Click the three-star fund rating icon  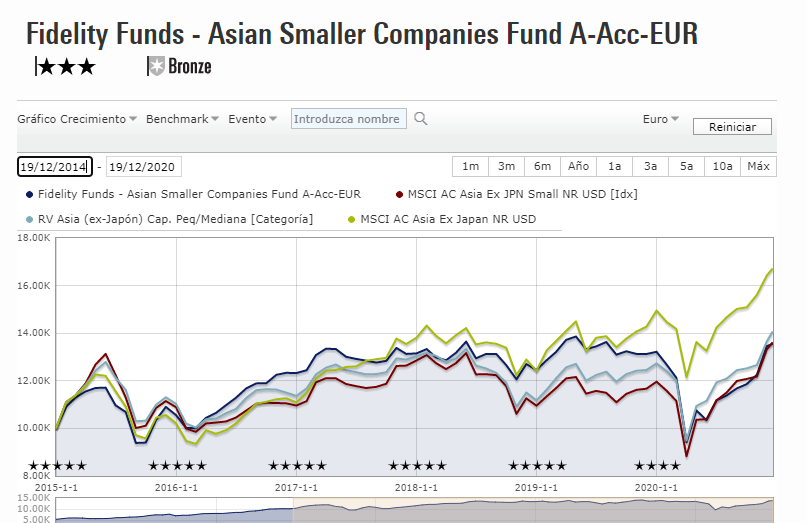[x=65, y=67]
